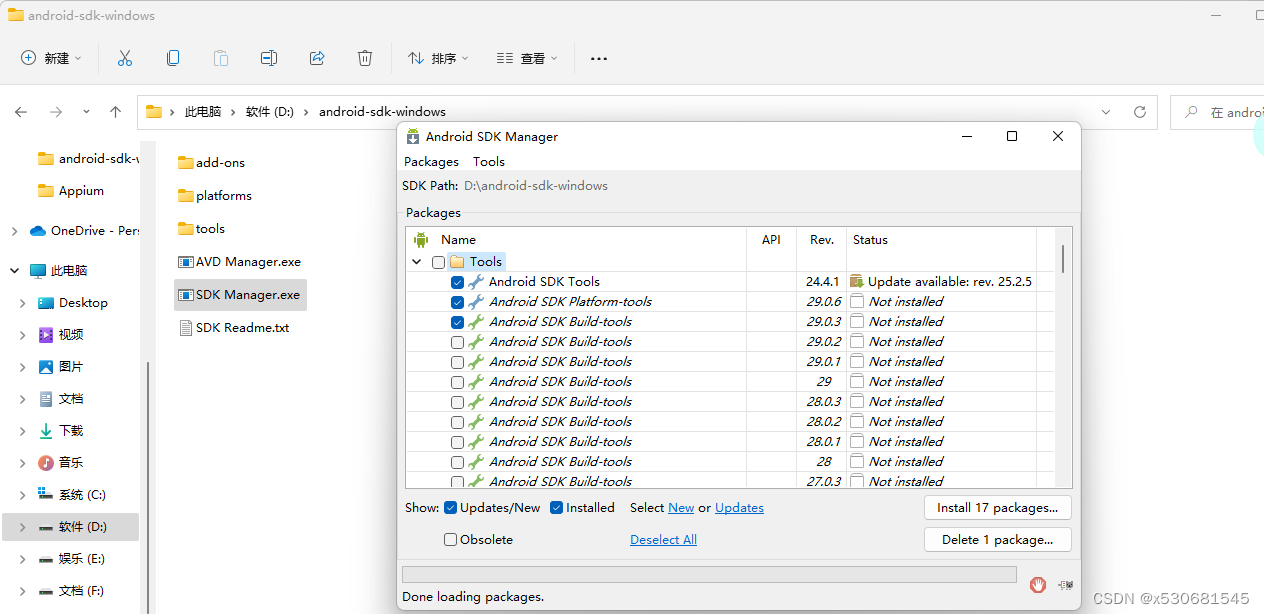Click 此电脑 in the address breadcrumb
The height and width of the screenshot is (614, 1264).
[203, 112]
